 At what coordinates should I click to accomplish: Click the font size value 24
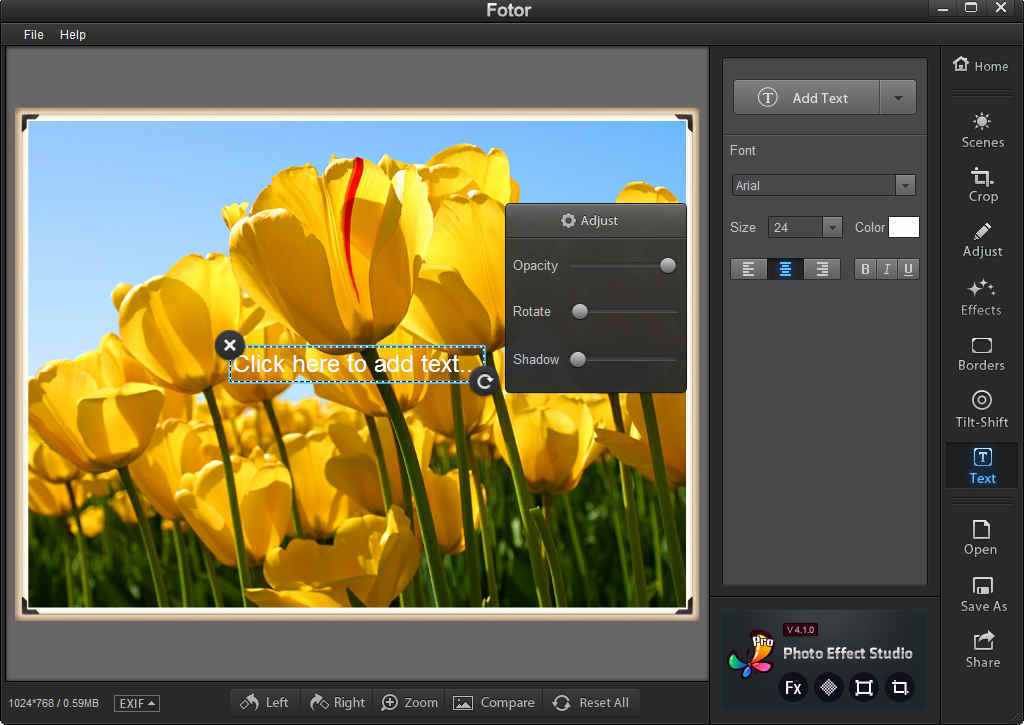pyautogui.click(x=795, y=227)
